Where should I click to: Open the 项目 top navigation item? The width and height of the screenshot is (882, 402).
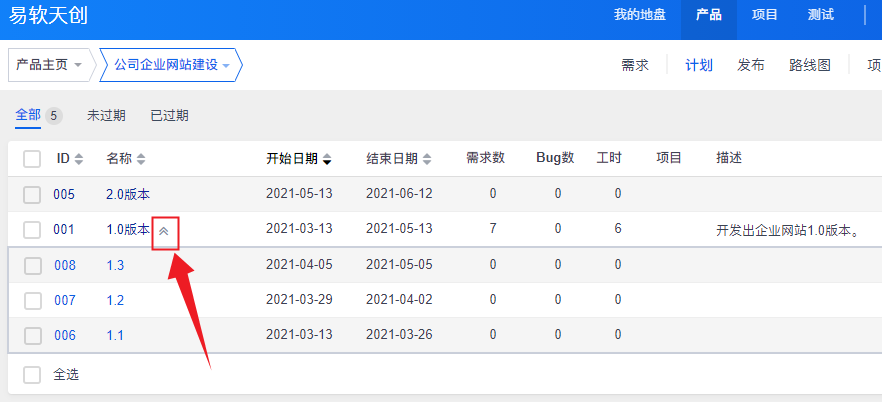tap(765, 15)
